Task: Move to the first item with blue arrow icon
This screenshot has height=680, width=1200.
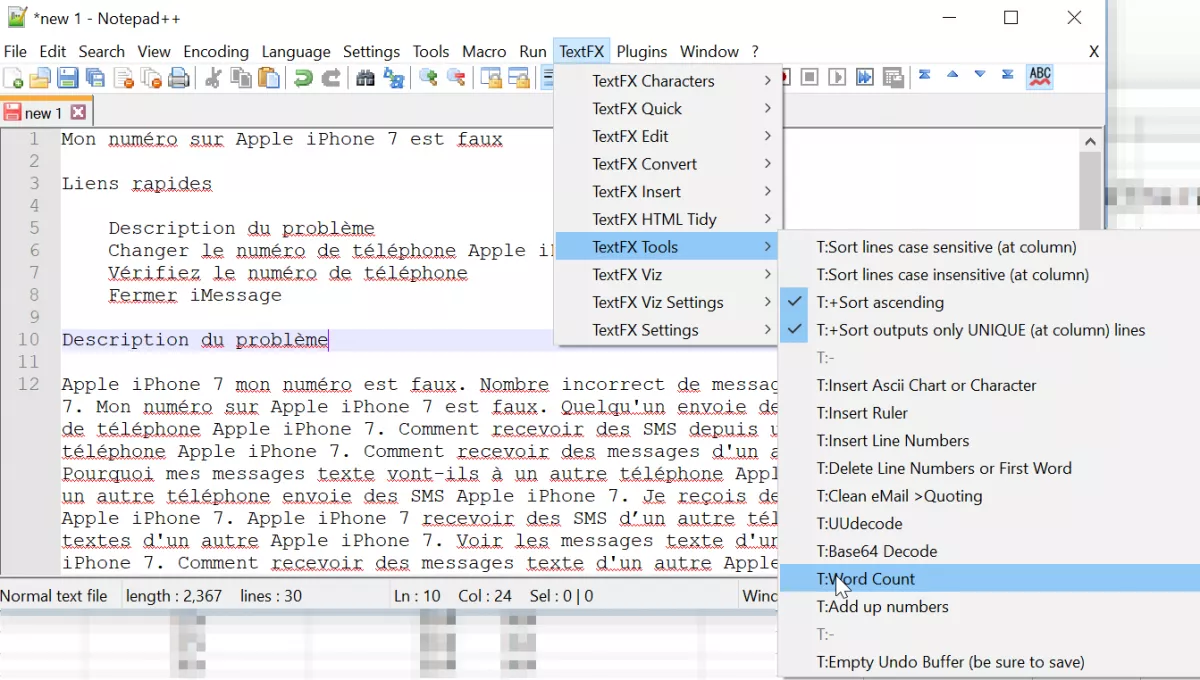Action: (x=925, y=75)
